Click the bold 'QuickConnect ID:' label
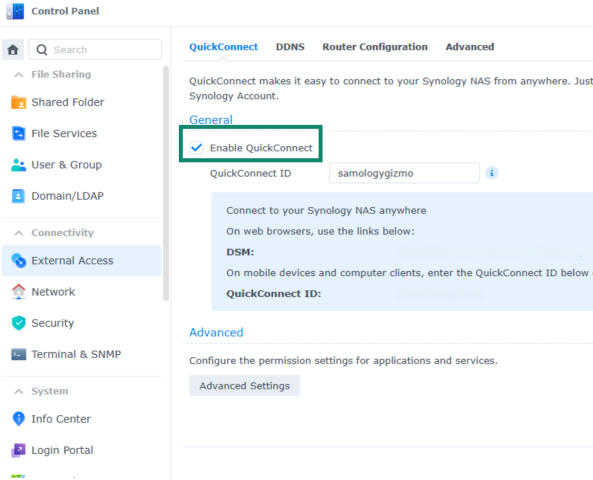Viewport: 593px width, 480px height. click(273, 294)
